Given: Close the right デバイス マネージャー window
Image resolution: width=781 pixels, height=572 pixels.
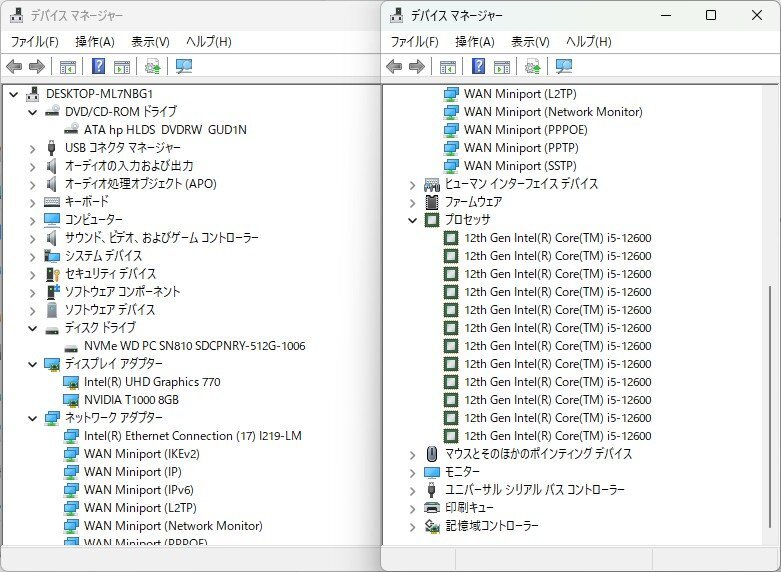Looking at the screenshot, I should (x=757, y=15).
